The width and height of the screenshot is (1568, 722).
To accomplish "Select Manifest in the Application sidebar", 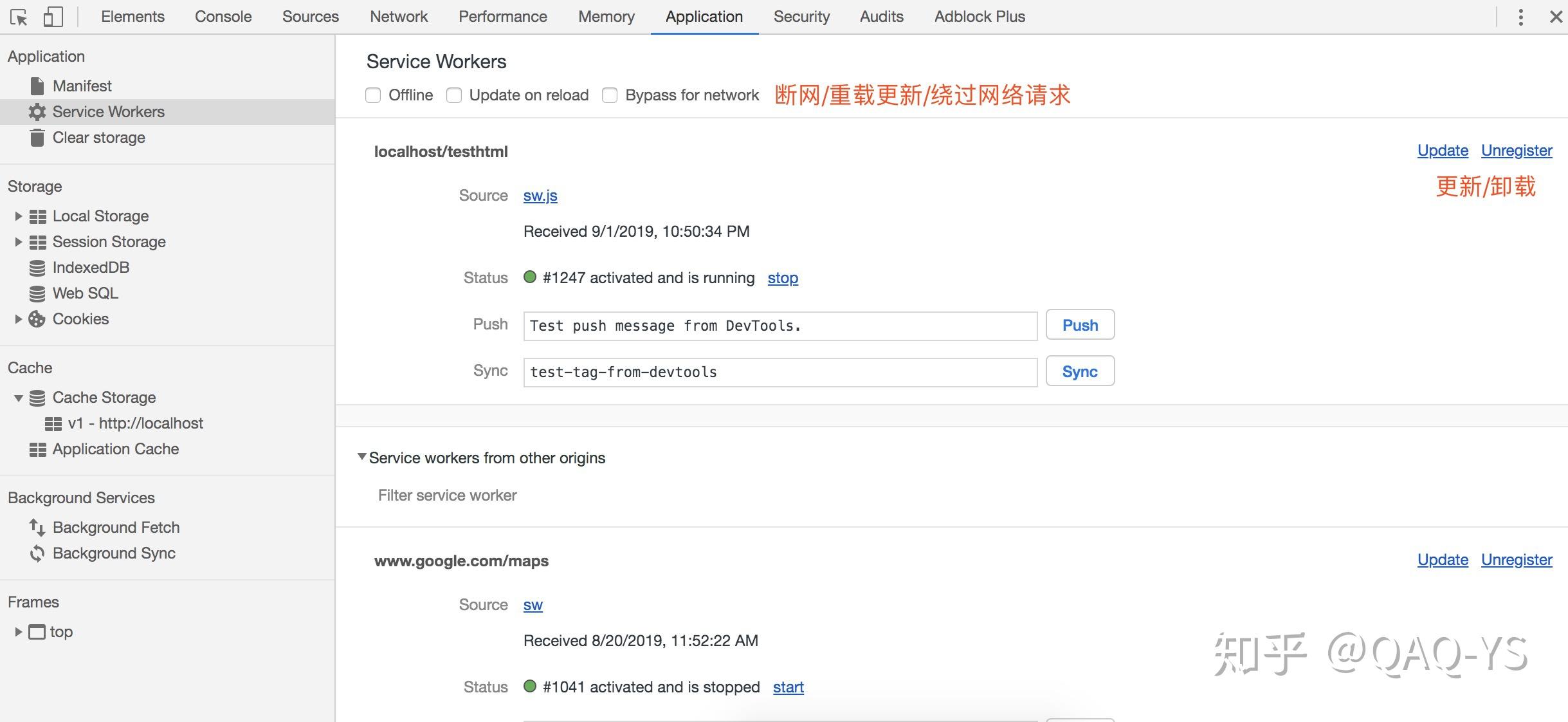I will tap(83, 86).
